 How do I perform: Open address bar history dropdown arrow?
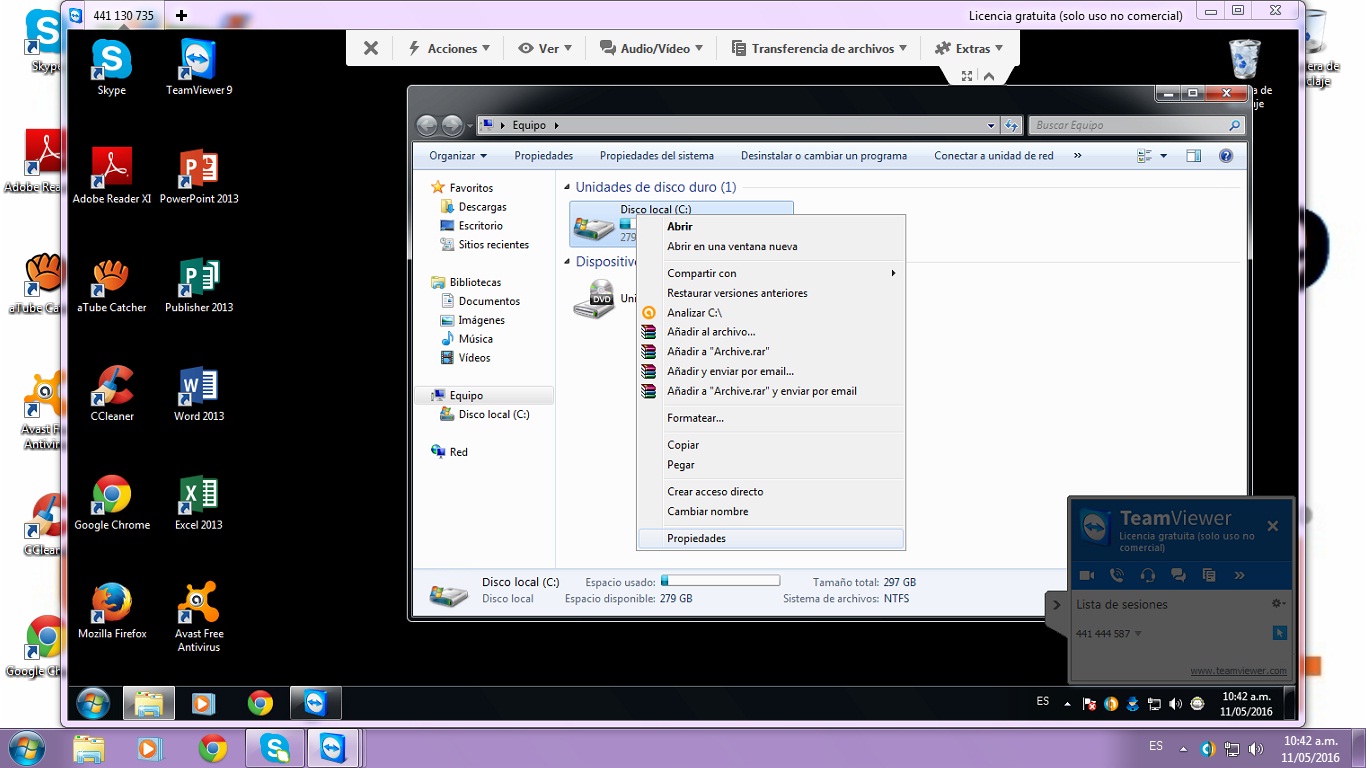991,125
